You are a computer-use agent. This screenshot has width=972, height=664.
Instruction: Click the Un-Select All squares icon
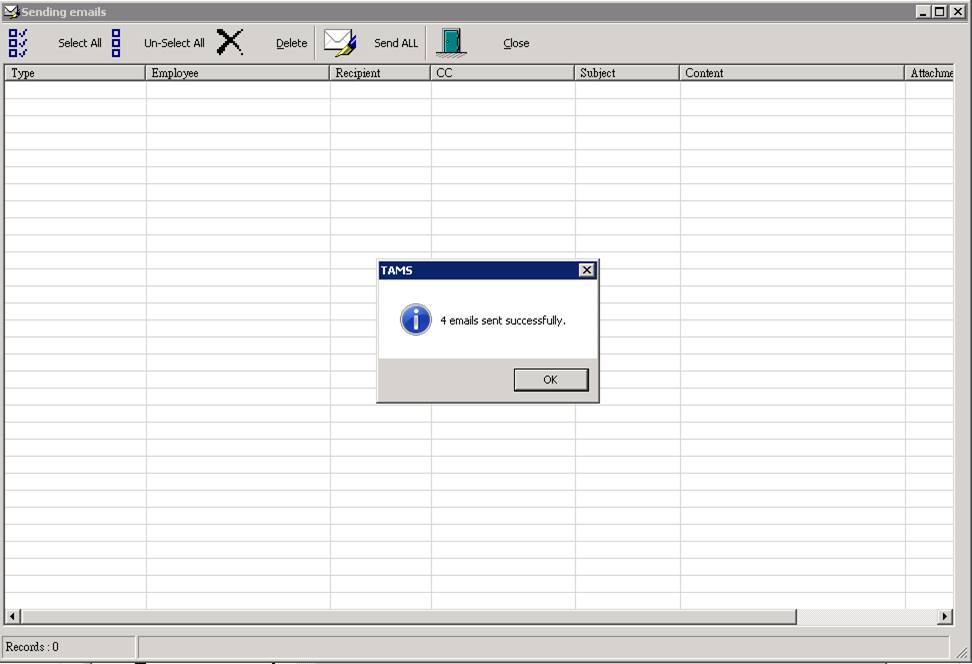(116, 43)
